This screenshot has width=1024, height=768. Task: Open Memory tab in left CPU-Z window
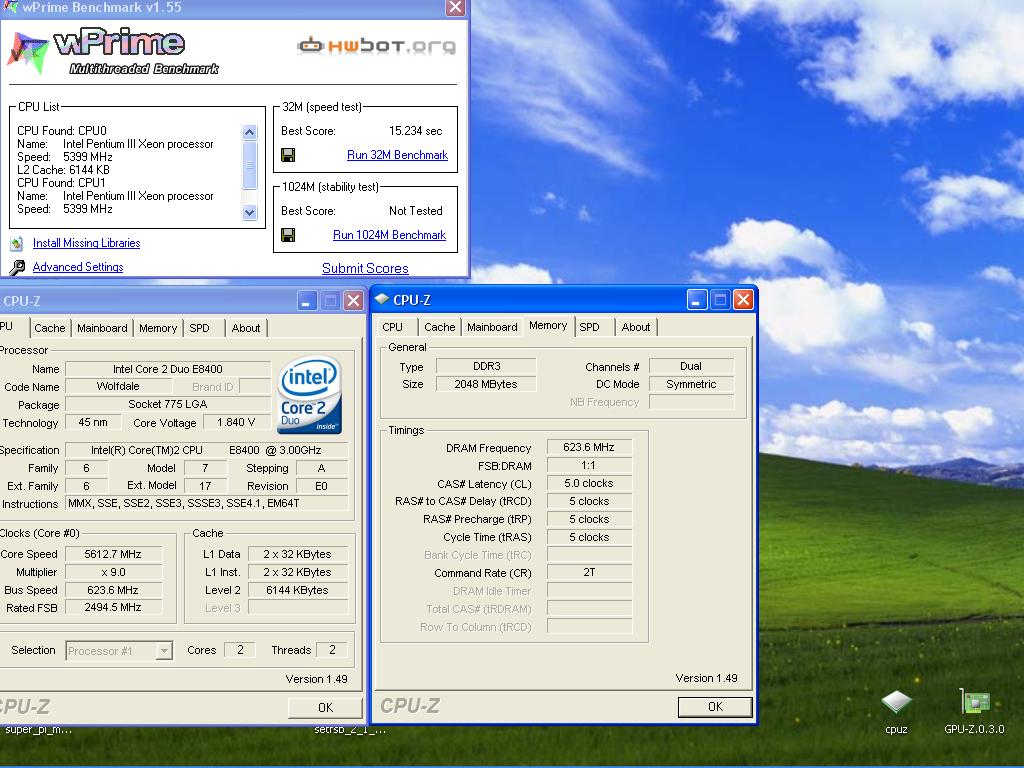click(x=158, y=328)
